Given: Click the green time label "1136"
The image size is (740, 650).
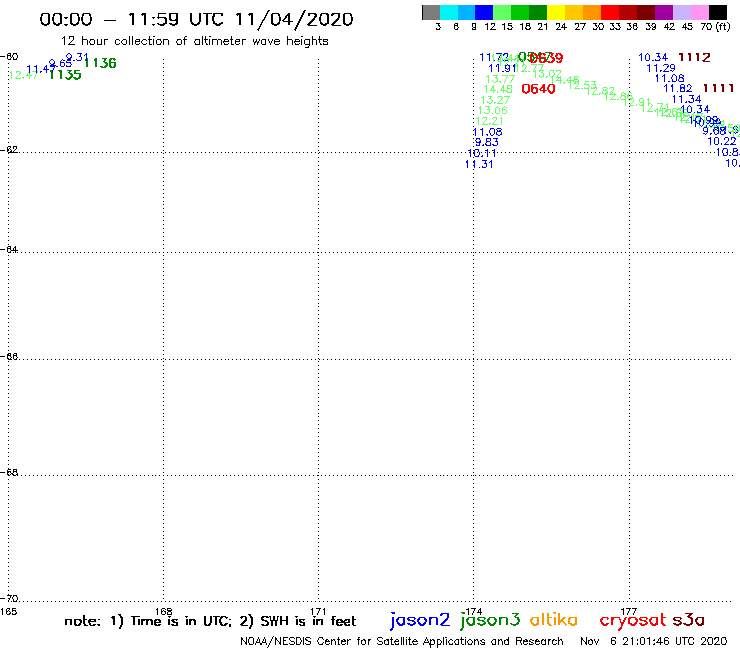Looking at the screenshot, I should [100, 63].
